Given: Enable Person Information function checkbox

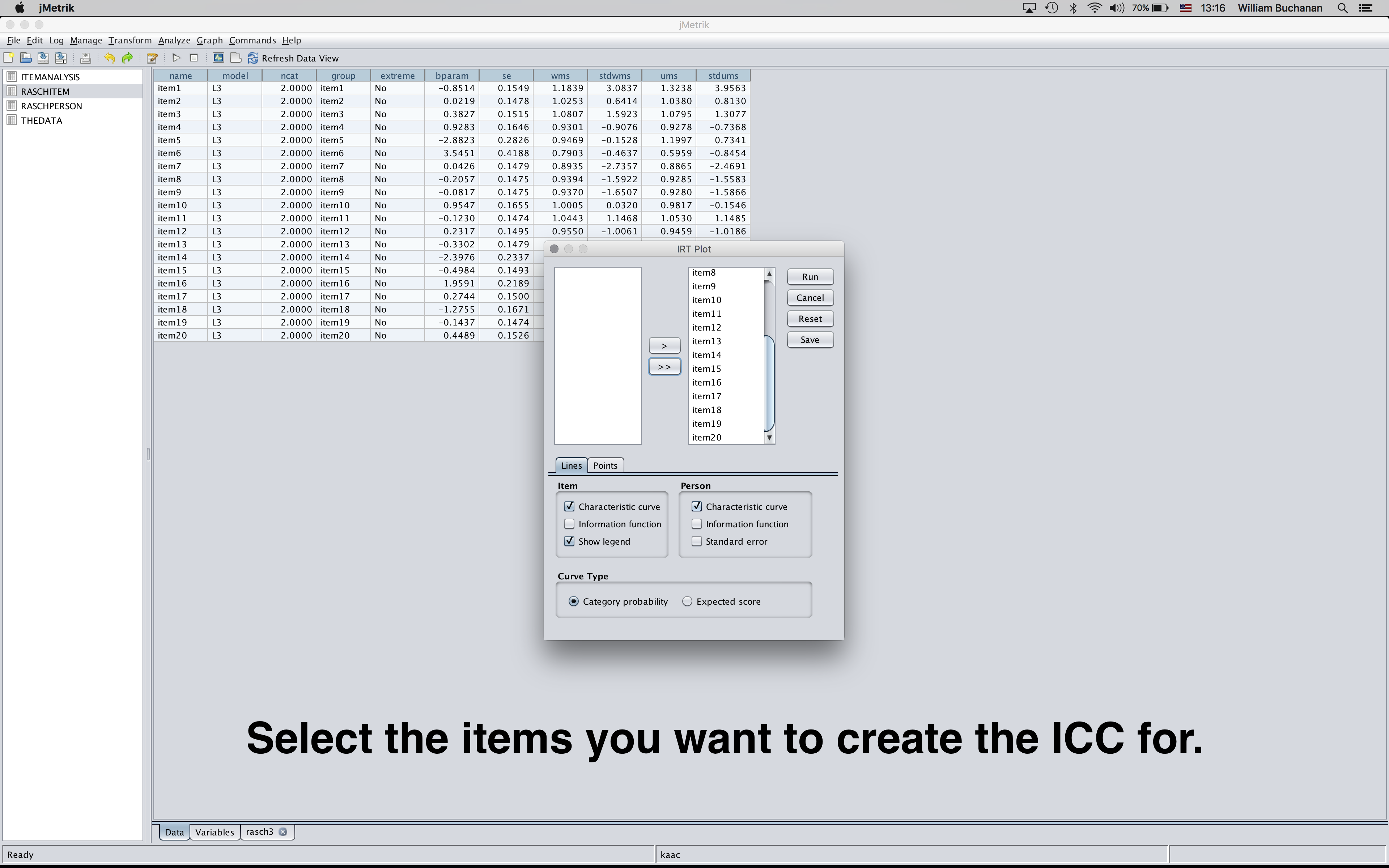Looking at the screenshot, I should point(697,524).
